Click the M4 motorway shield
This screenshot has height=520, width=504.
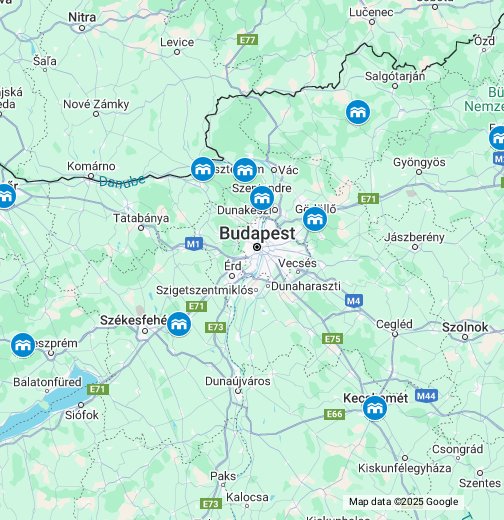coord(354,301)
